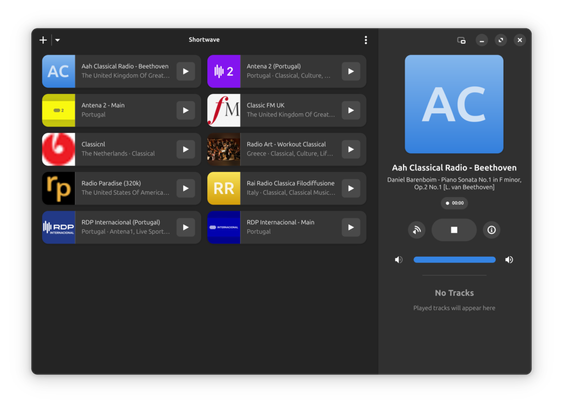Image resolution: width=563 pixels, height=409 pixels.
Task: Stop playback with the square stop button
Action: (454, 230)
